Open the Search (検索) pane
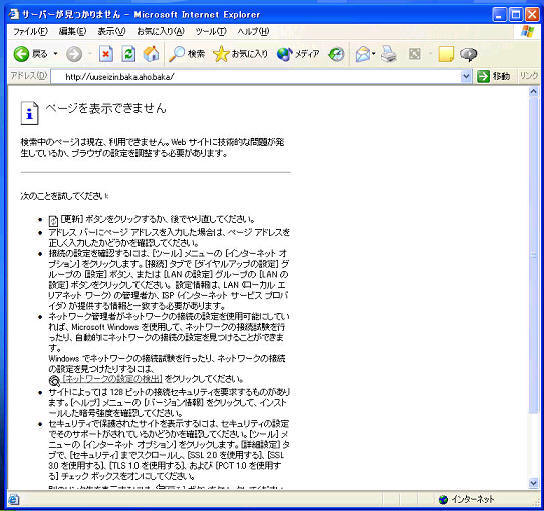This screenshot has width=544, height=511. tap(187, 54)
